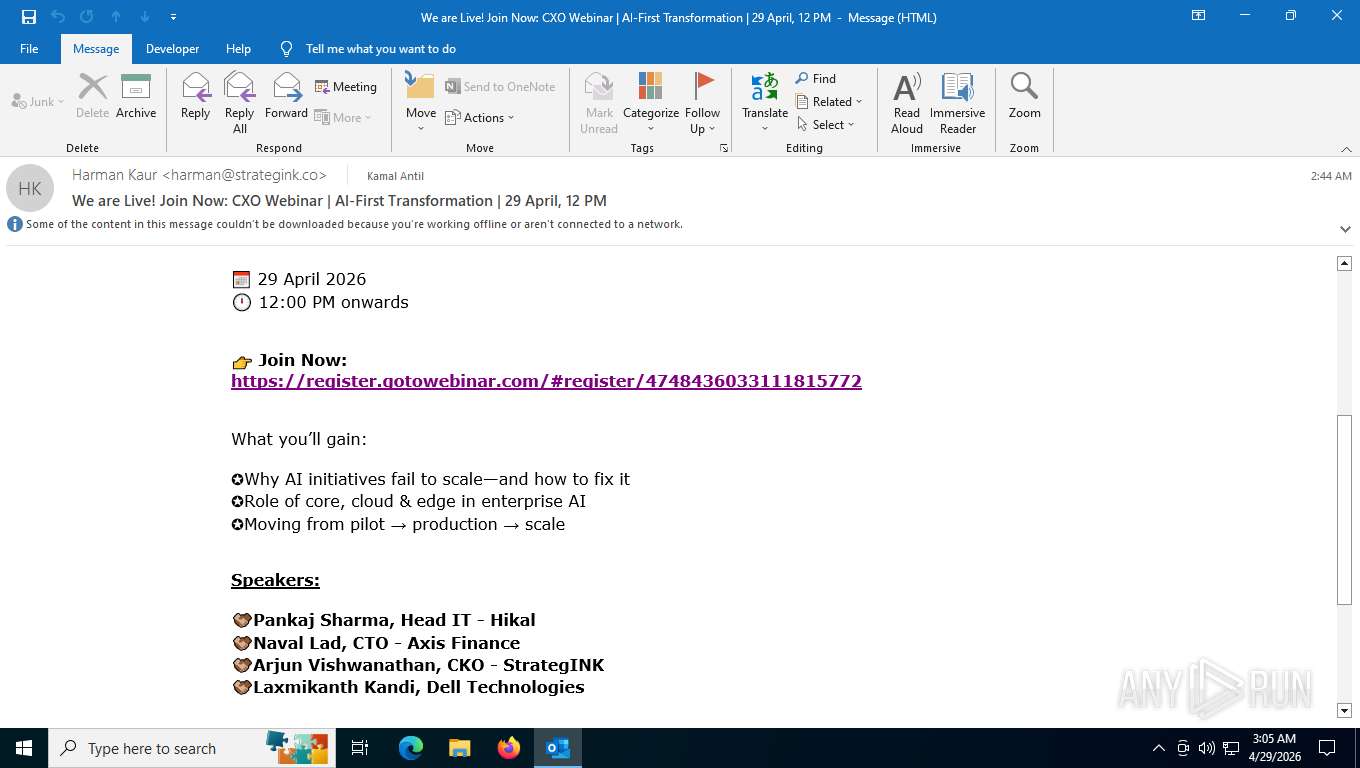Screen dimensions: 1360x768
Task: Reply with Meeting
Action: click(x=346, y=87)
